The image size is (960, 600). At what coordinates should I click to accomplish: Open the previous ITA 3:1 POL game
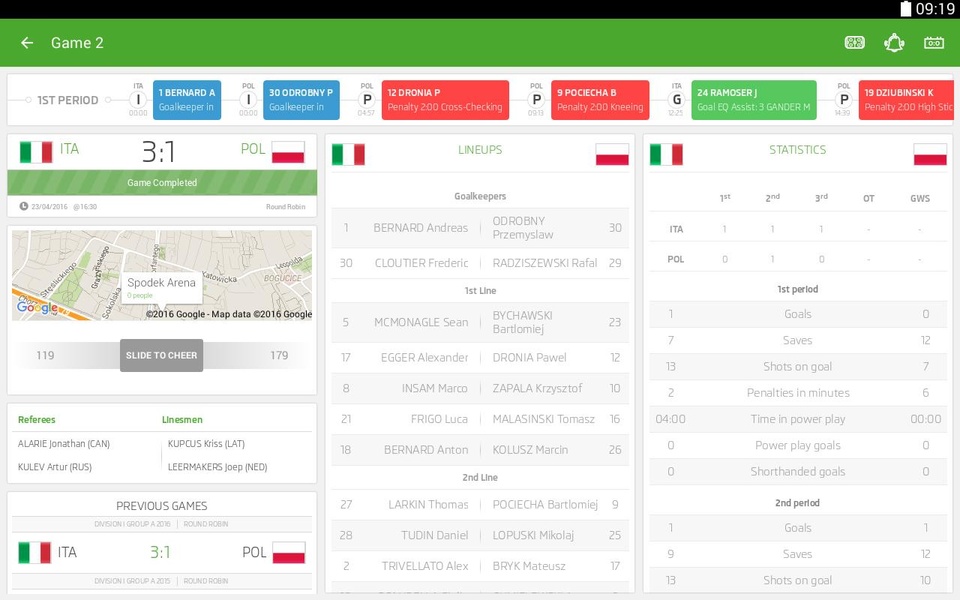pos(162,552)
